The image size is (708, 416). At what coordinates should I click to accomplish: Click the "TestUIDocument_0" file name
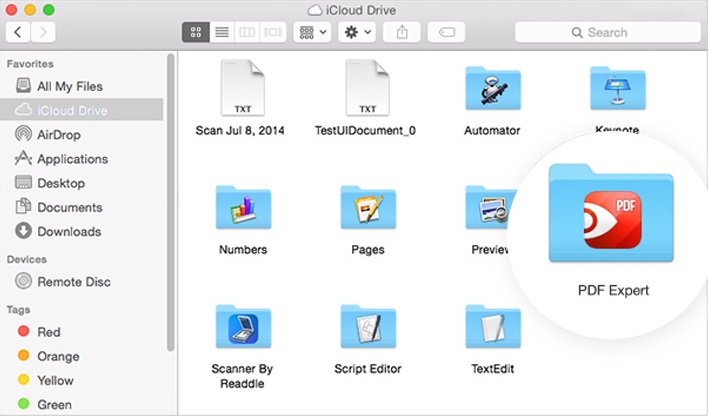click(365, 131)
